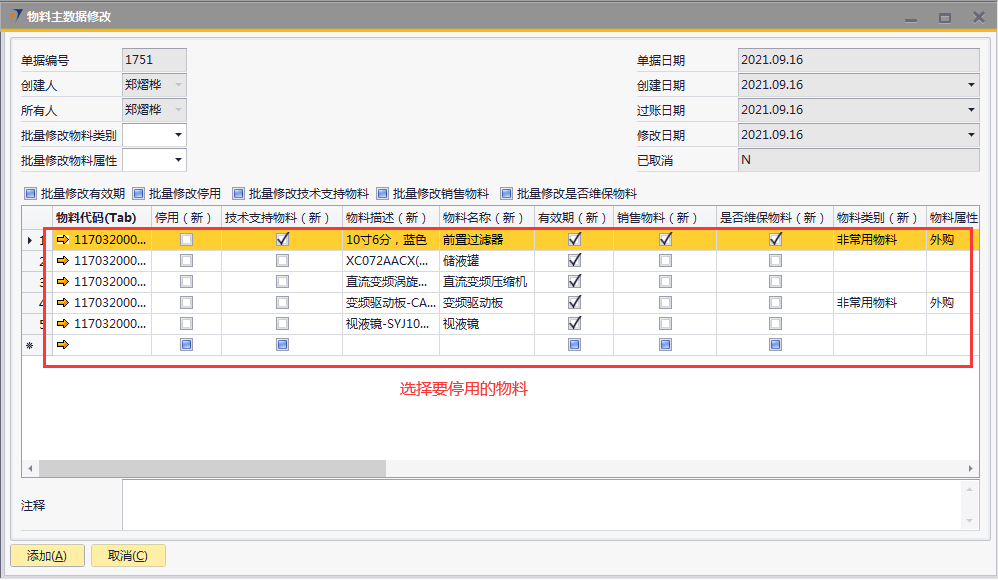Open 批量修改物料类别 dropdown
This screenshot has width=998, height=580.
[x=178, y=135]
